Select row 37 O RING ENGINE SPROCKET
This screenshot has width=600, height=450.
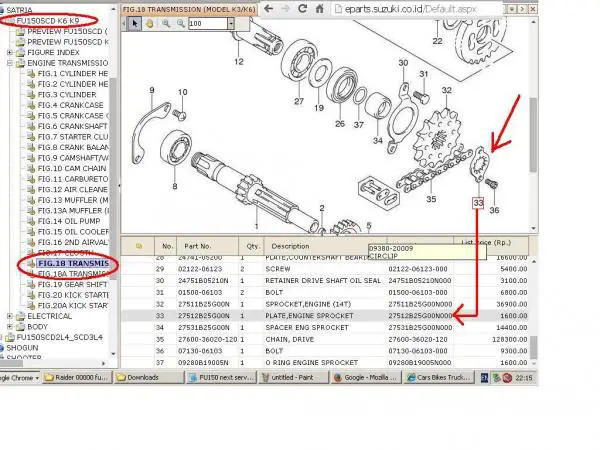(325, 362)
